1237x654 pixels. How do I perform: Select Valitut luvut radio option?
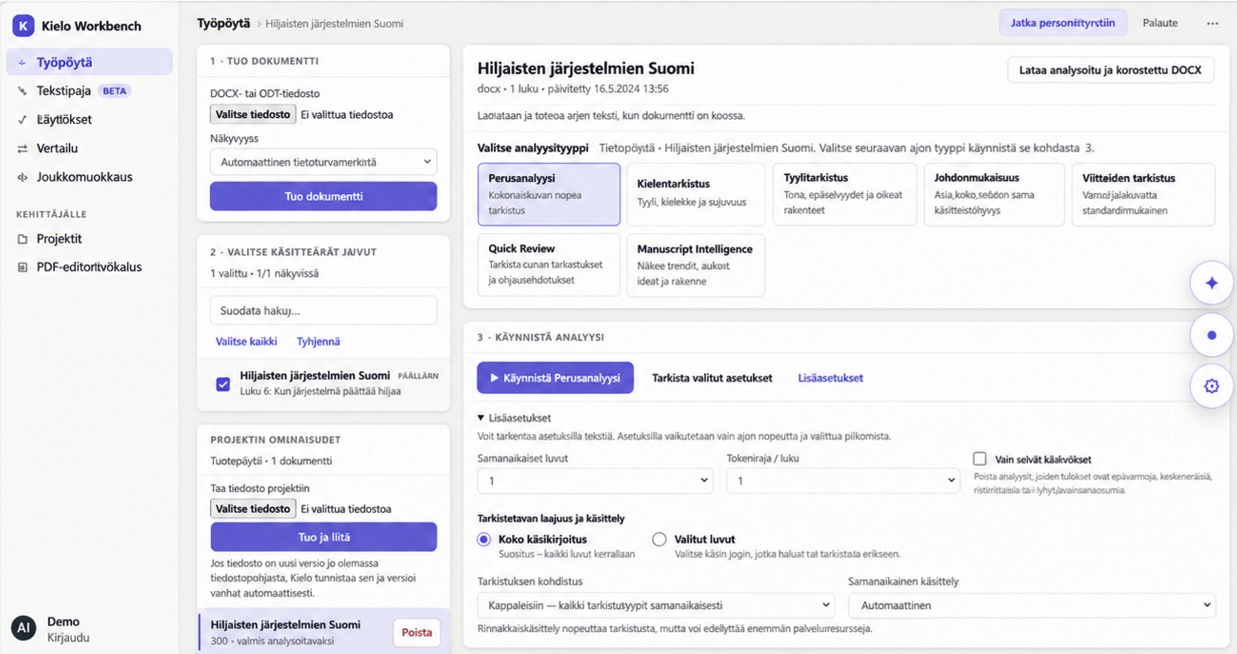click(x=659, y=539)
